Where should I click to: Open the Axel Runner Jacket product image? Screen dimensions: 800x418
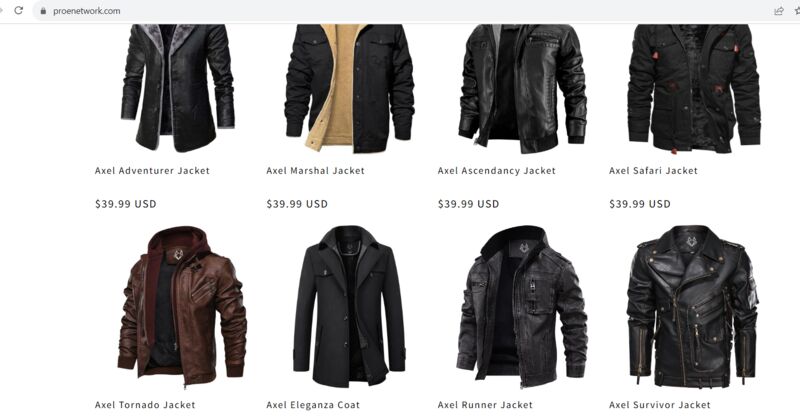click(522, 306)
